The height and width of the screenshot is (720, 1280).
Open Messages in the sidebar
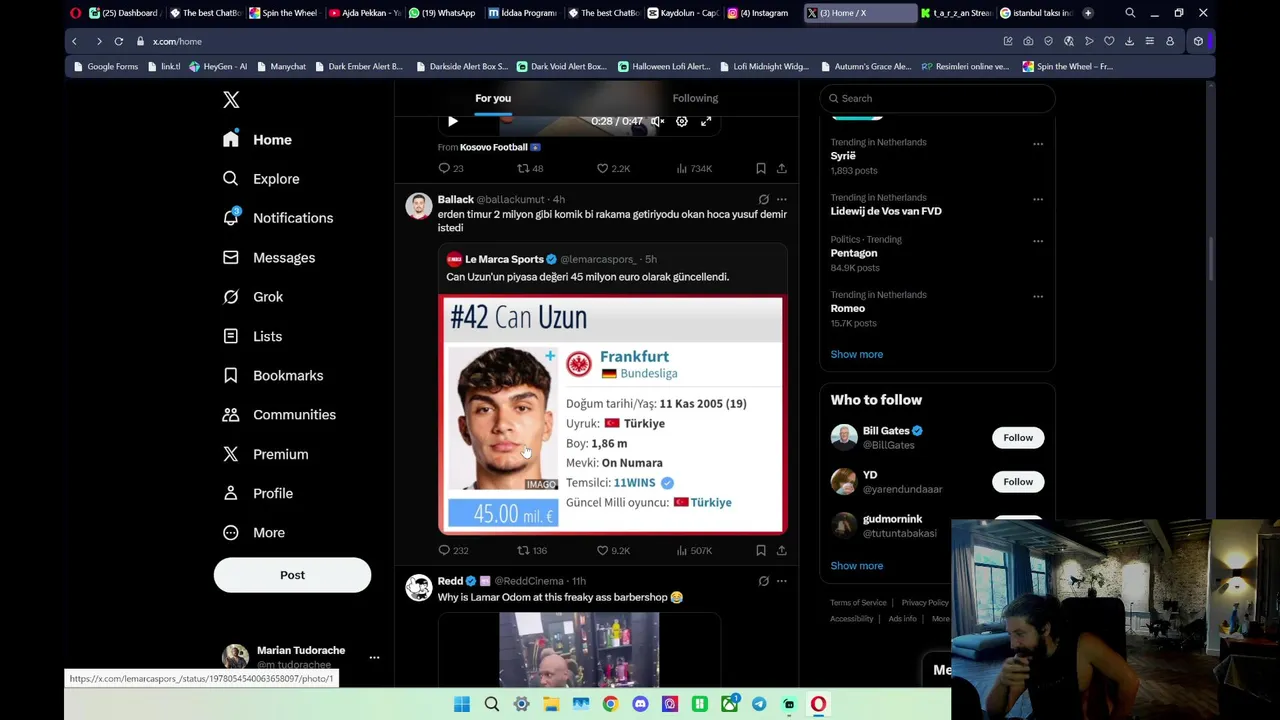coord(269,258)
